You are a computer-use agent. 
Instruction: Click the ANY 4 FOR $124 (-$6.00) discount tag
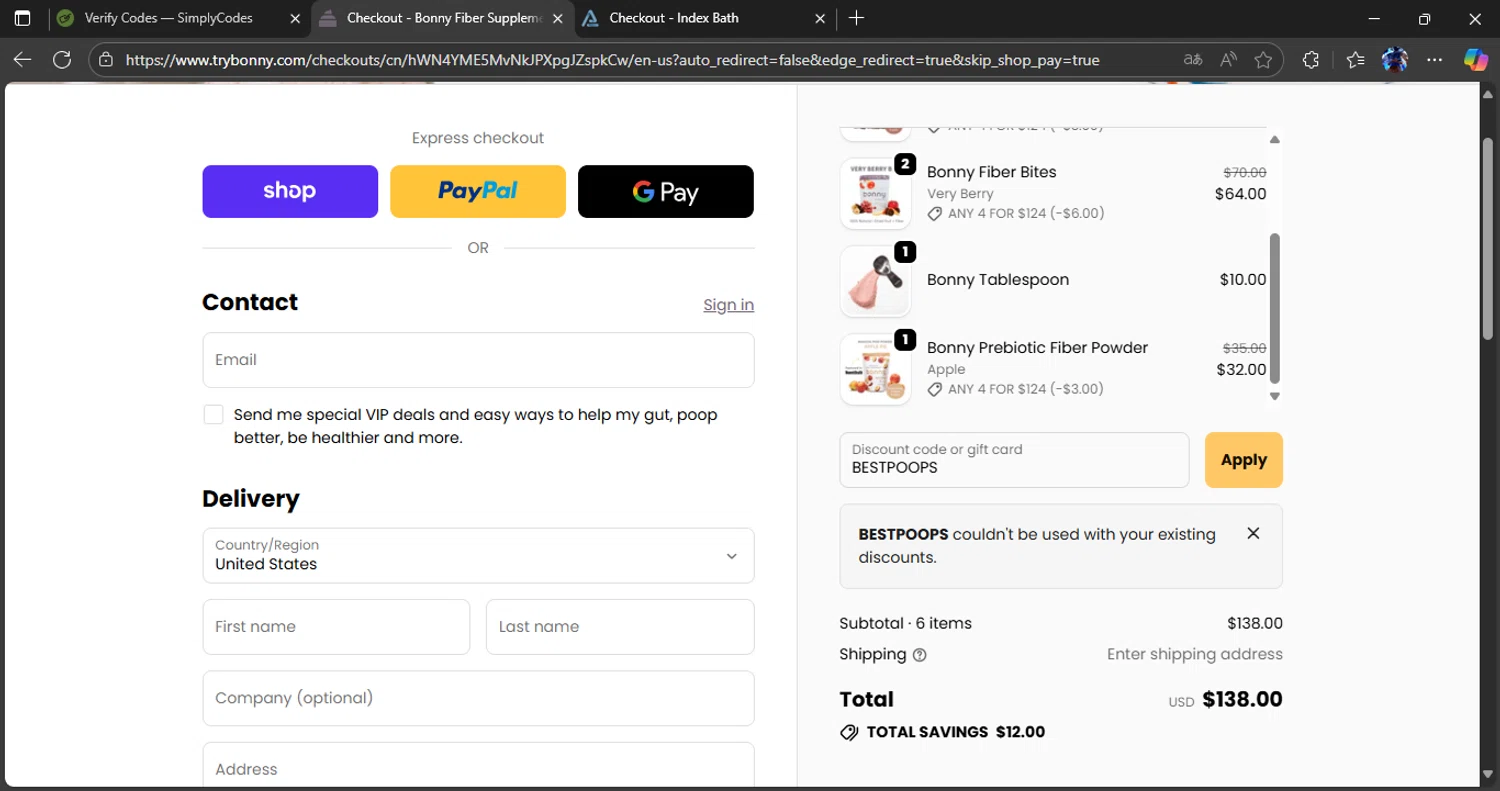coord(1015,213)
